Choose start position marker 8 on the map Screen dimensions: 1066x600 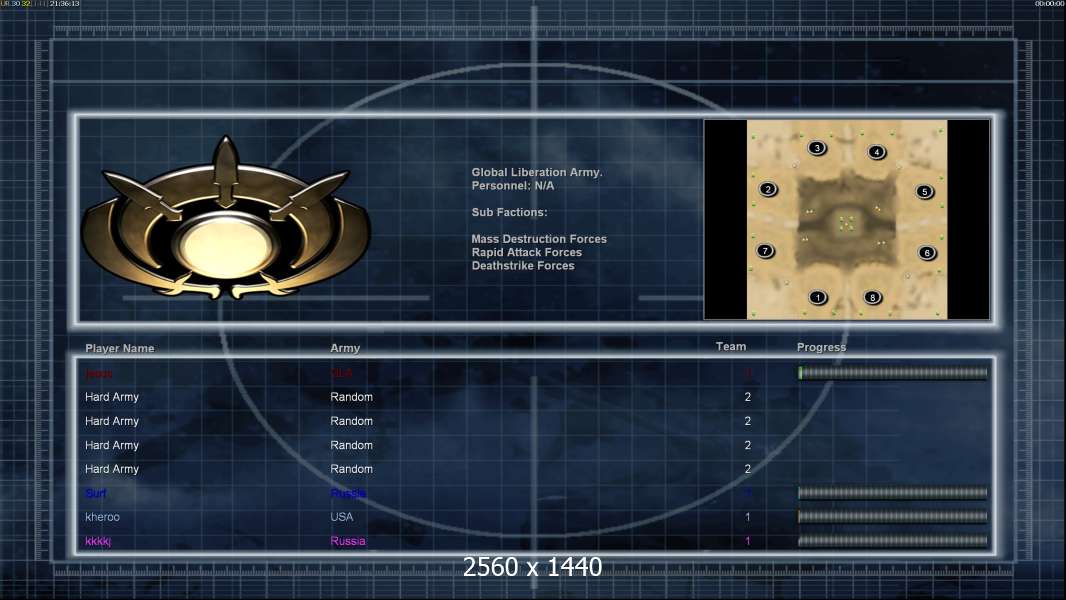872,297
